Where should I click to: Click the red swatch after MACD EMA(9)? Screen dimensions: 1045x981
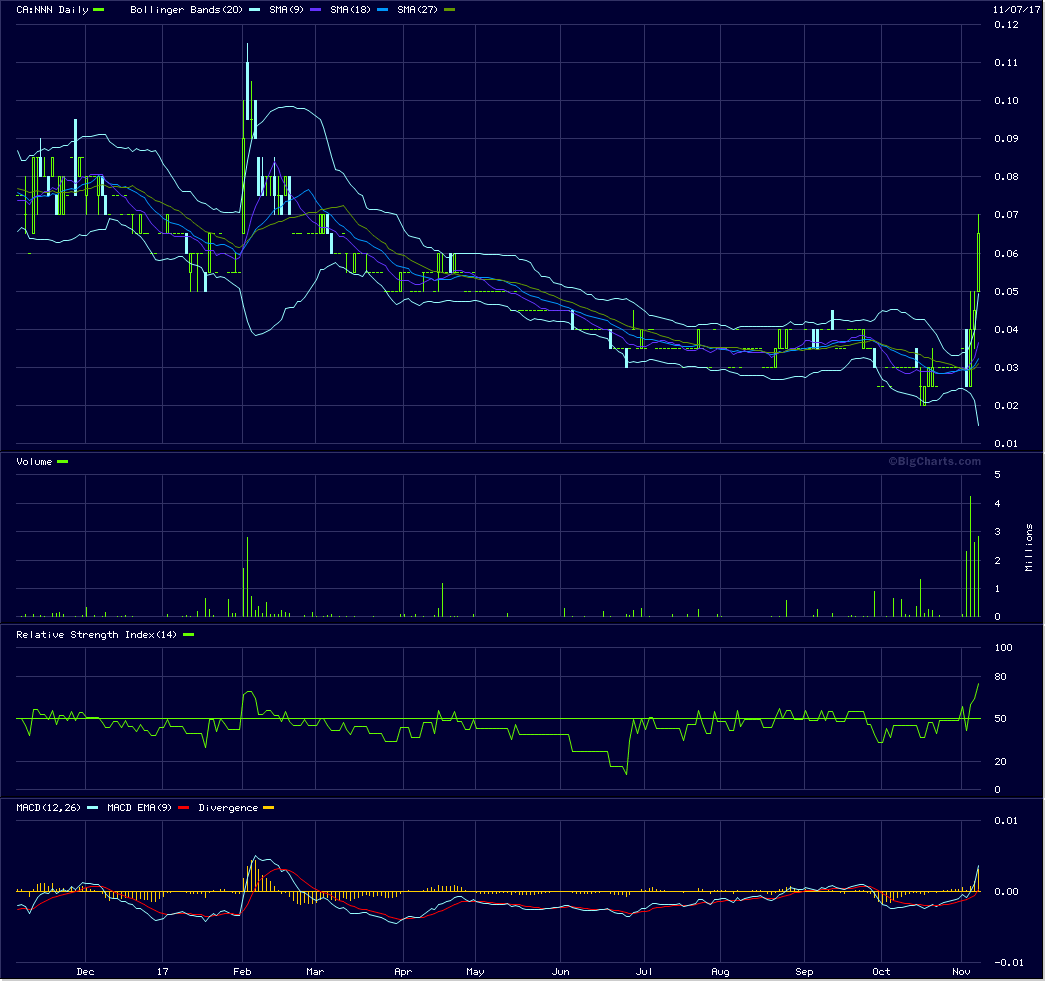pos(183,807)
